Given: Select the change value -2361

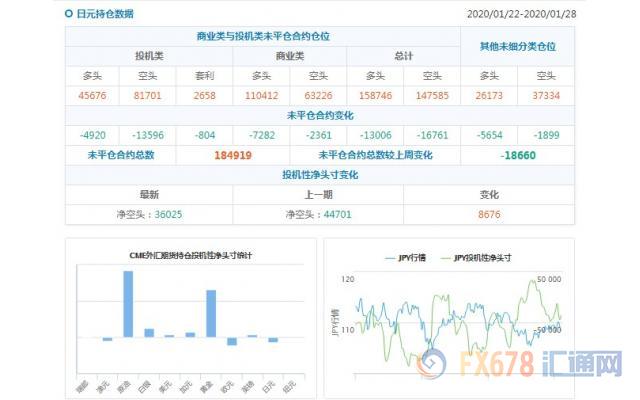Looking at the screenshot, I should click(x=319, y=136).
